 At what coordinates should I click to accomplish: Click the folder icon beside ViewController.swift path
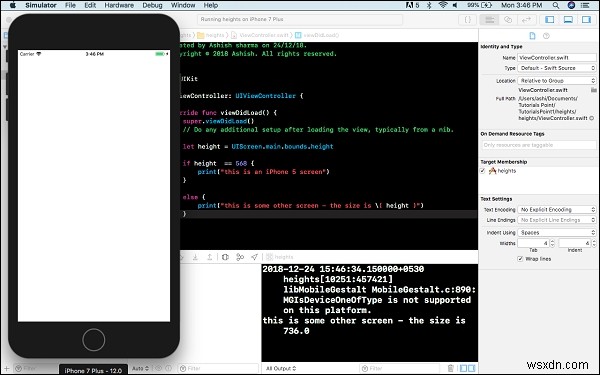coord(593,90)
